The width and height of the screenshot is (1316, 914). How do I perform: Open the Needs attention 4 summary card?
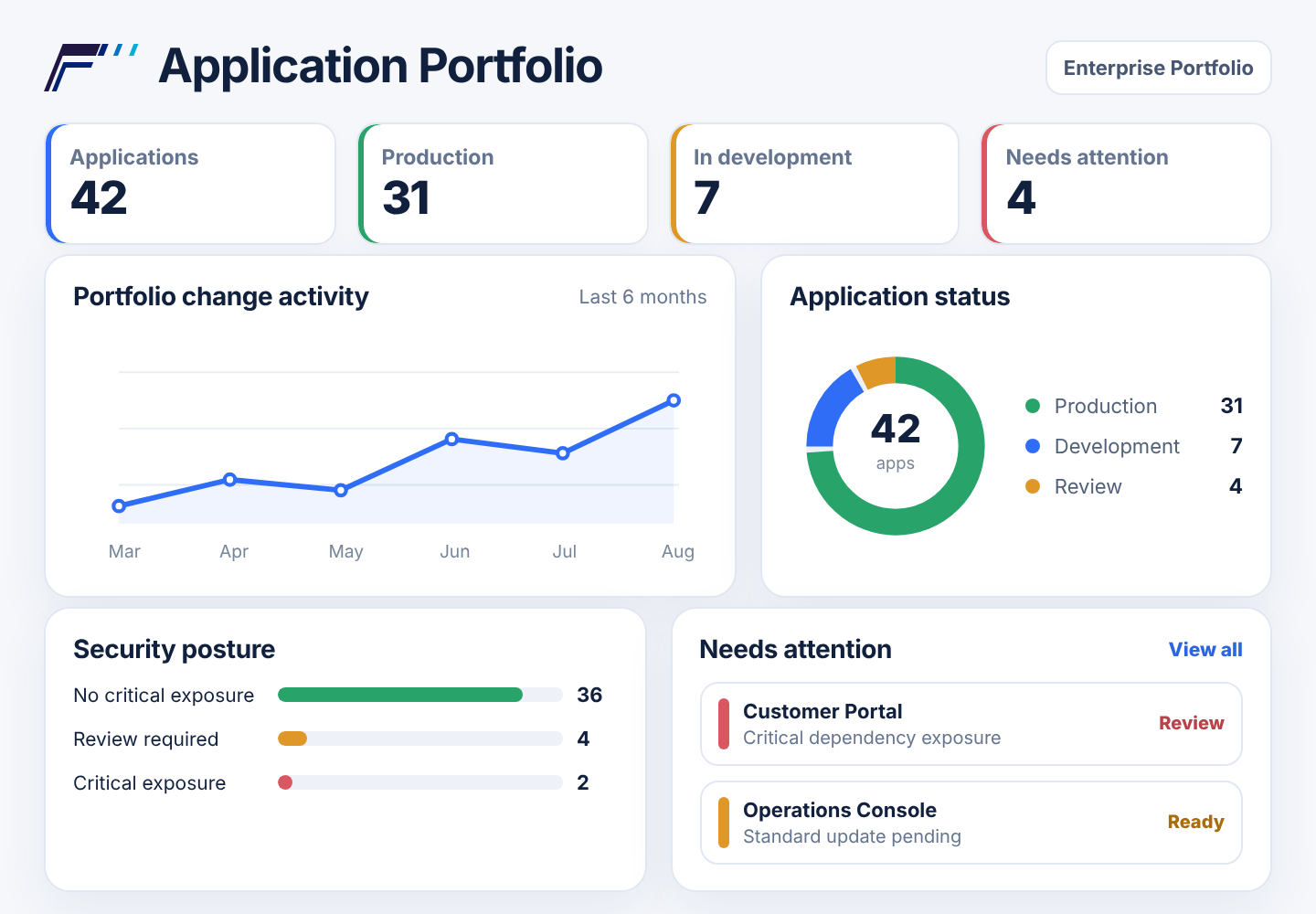[1126, 184]
